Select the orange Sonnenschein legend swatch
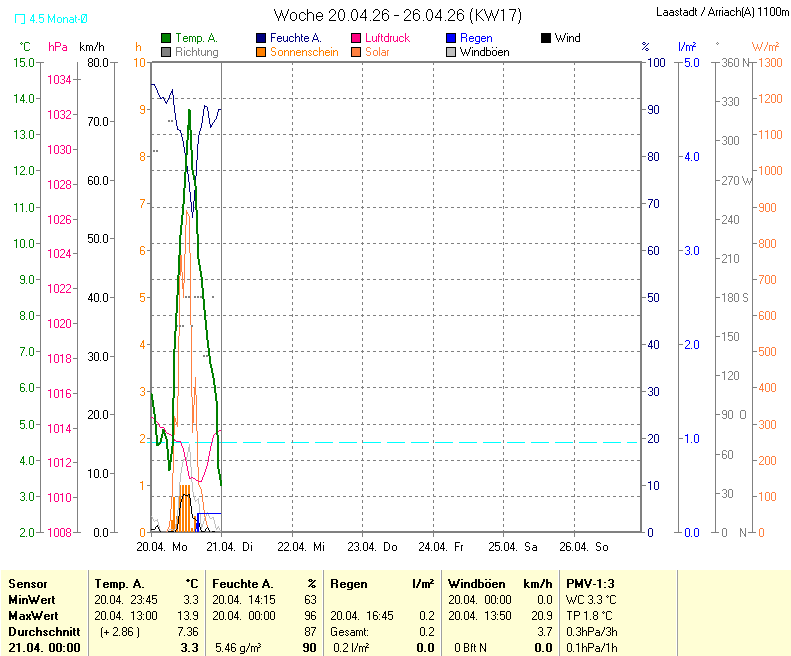This screenshot has height=656, width=791. pos(261,52)
